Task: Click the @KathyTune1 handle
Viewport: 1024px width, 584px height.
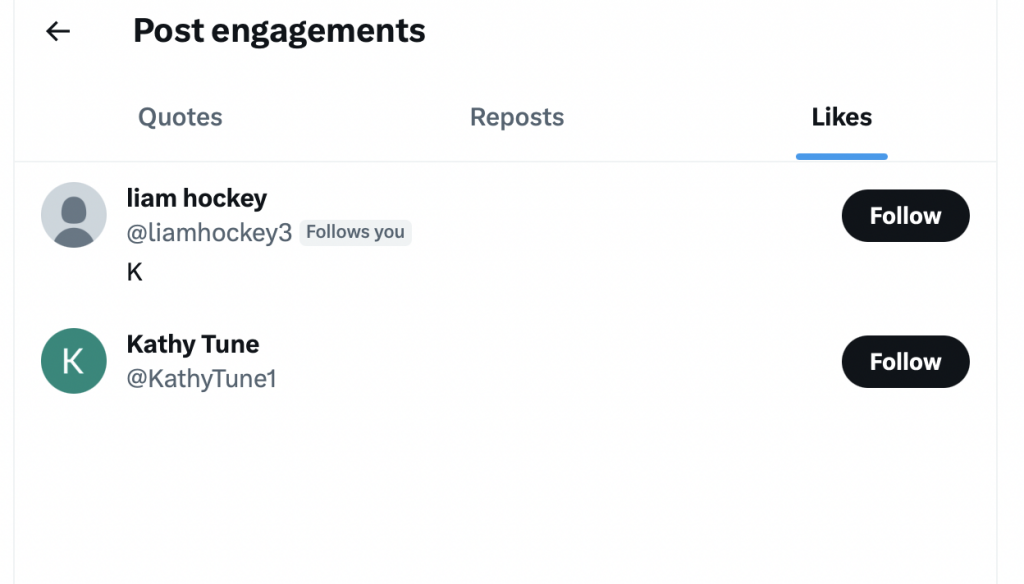Action: (201, 379)
